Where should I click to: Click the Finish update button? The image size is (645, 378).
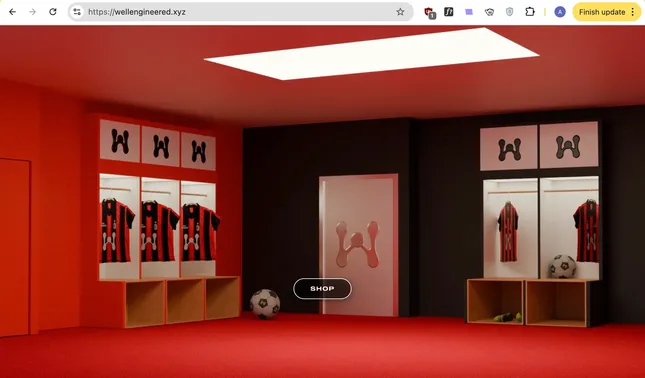pyautogui.click(x=602, y=12)
